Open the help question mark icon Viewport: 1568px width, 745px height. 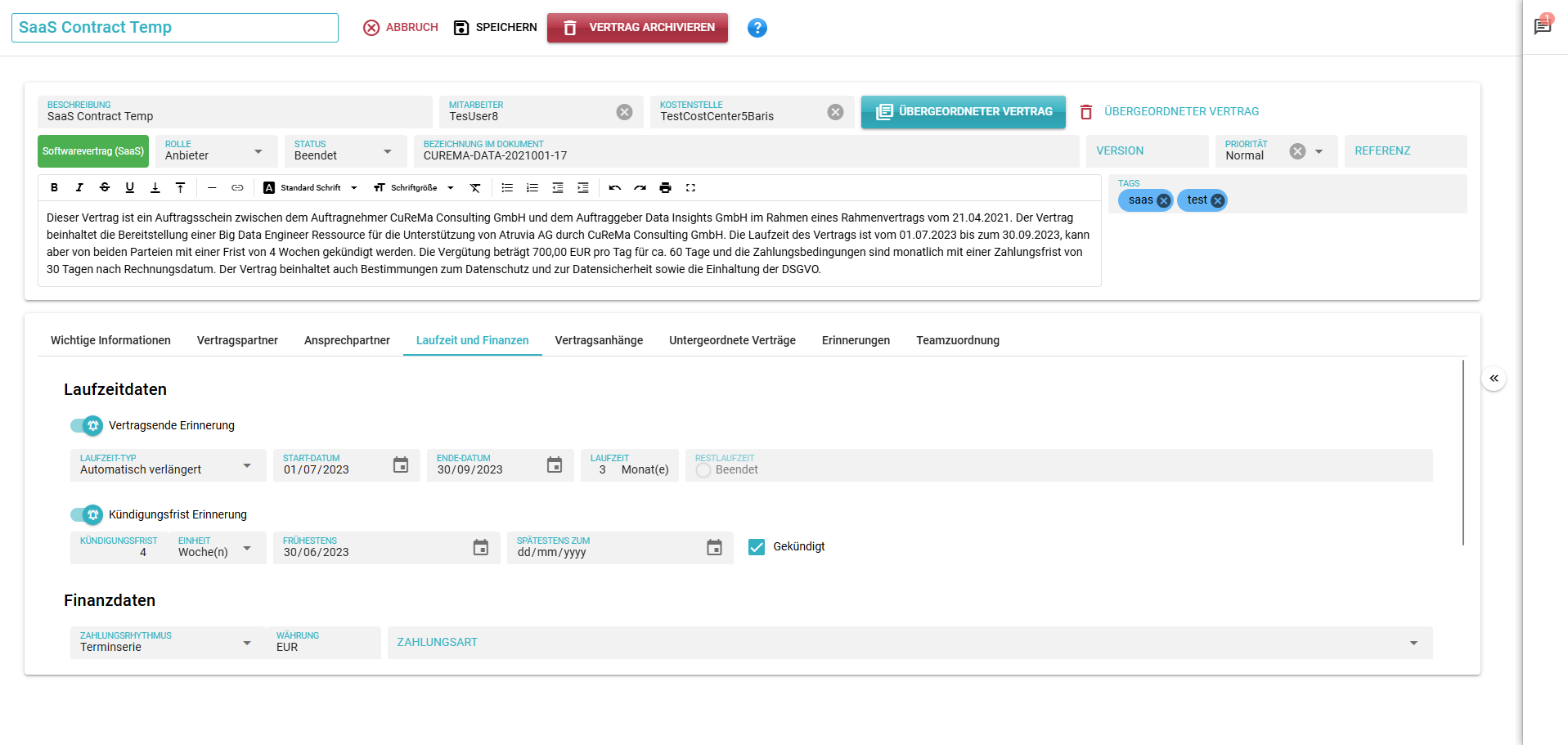(757, 28)
